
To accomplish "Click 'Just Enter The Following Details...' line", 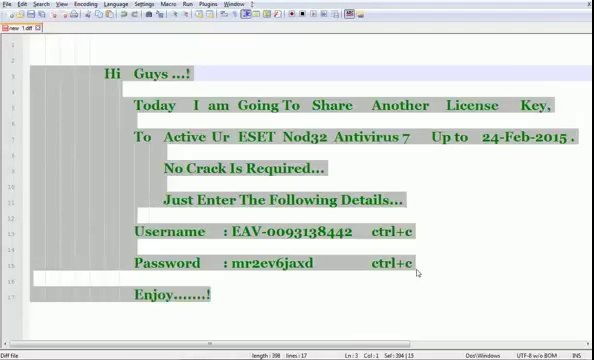I will [283, 200].
